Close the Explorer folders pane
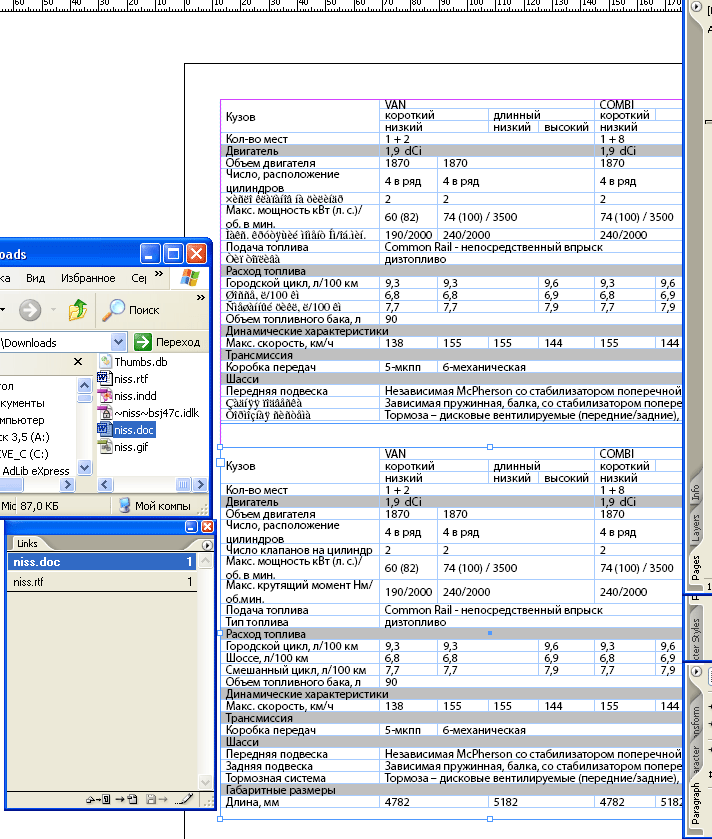 coord(78,362)
